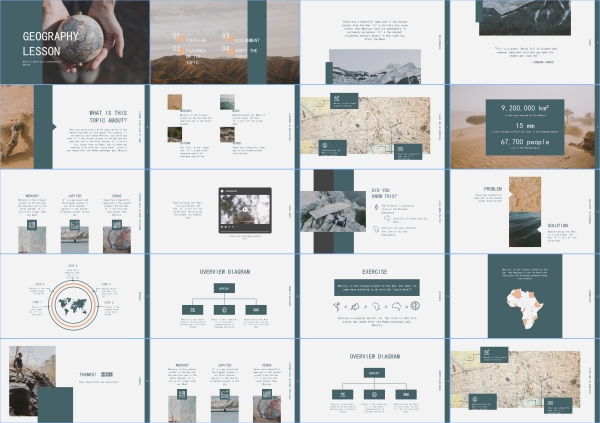Screen dimensions: 600x423
Task: Select the 'What Is This Topic About?' slide
Action: click(74, 125)
